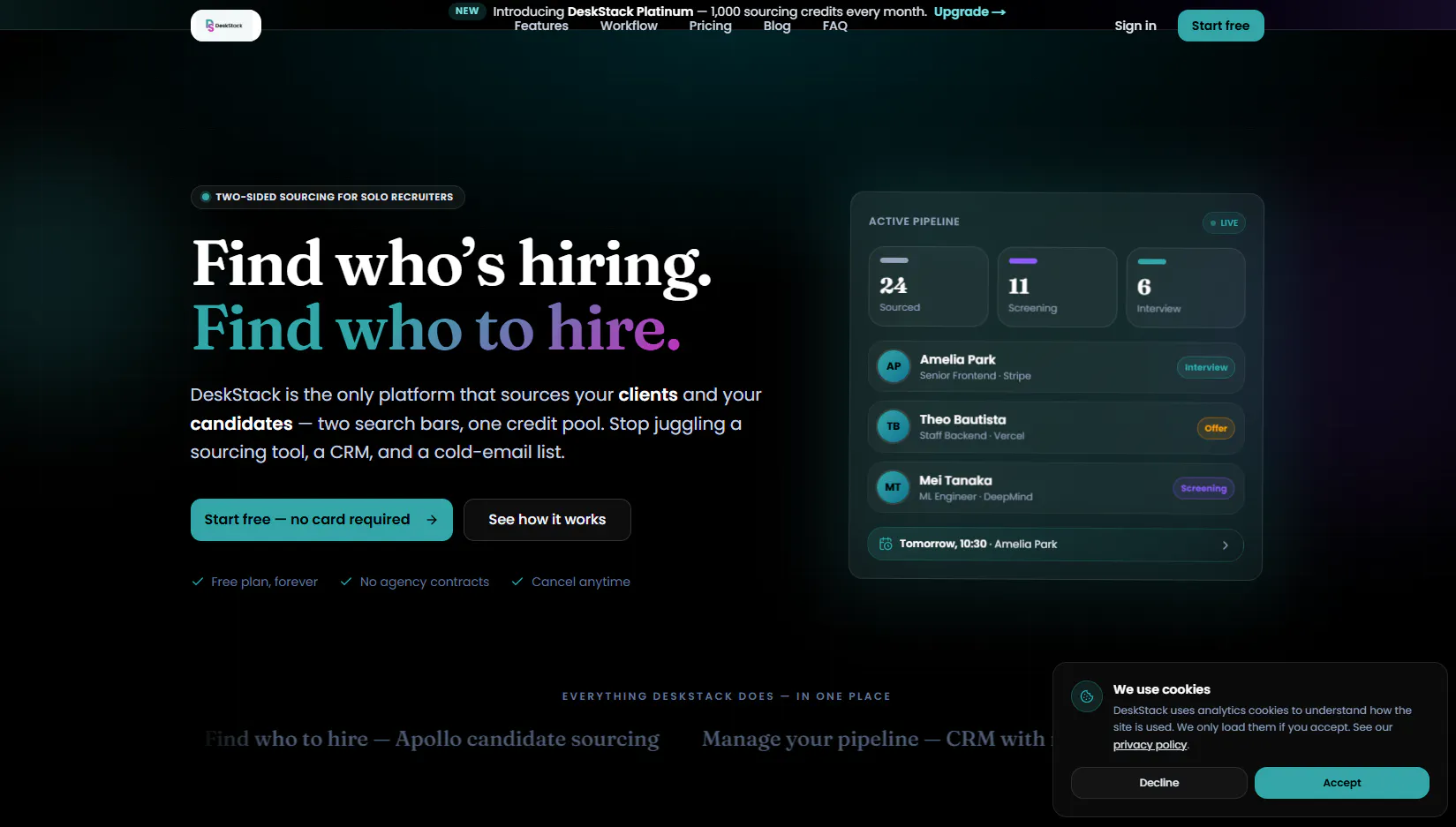Open the privacy policy link
Screen dimensions: 1456x827
point(1150,745)
